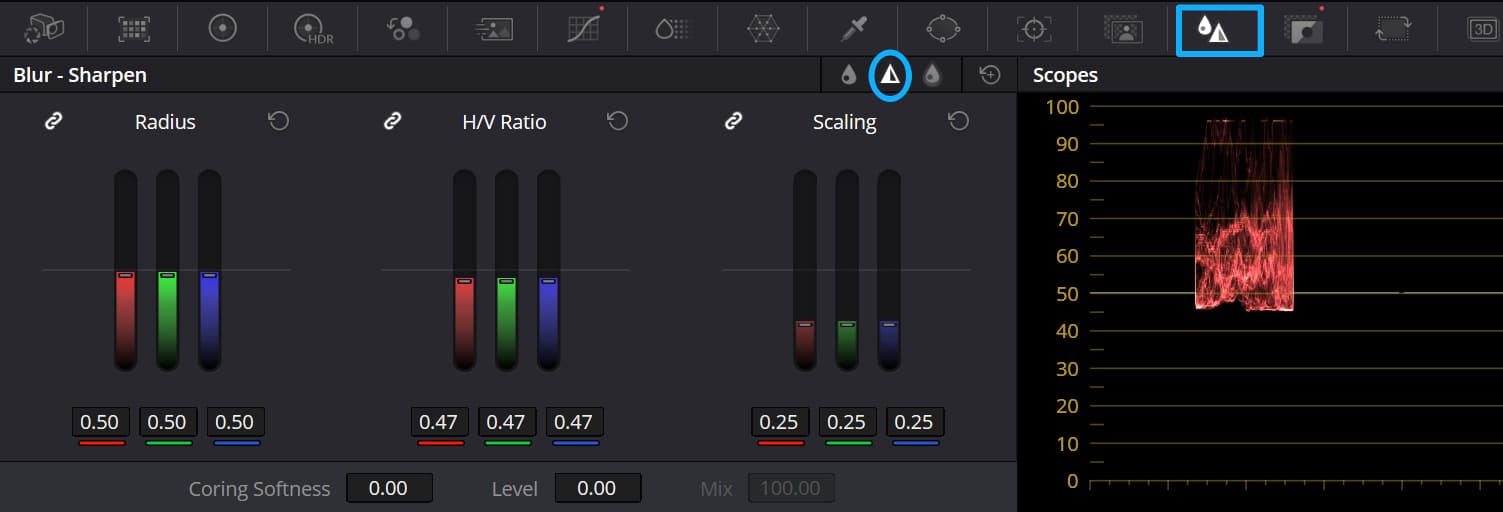Click the Level label
Viewport: 1503px width, 512px height.
coord(514,489)
